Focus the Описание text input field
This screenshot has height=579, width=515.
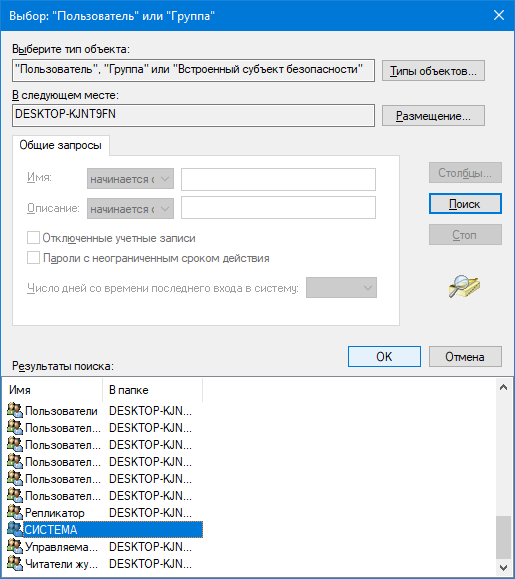coord(278,208)
